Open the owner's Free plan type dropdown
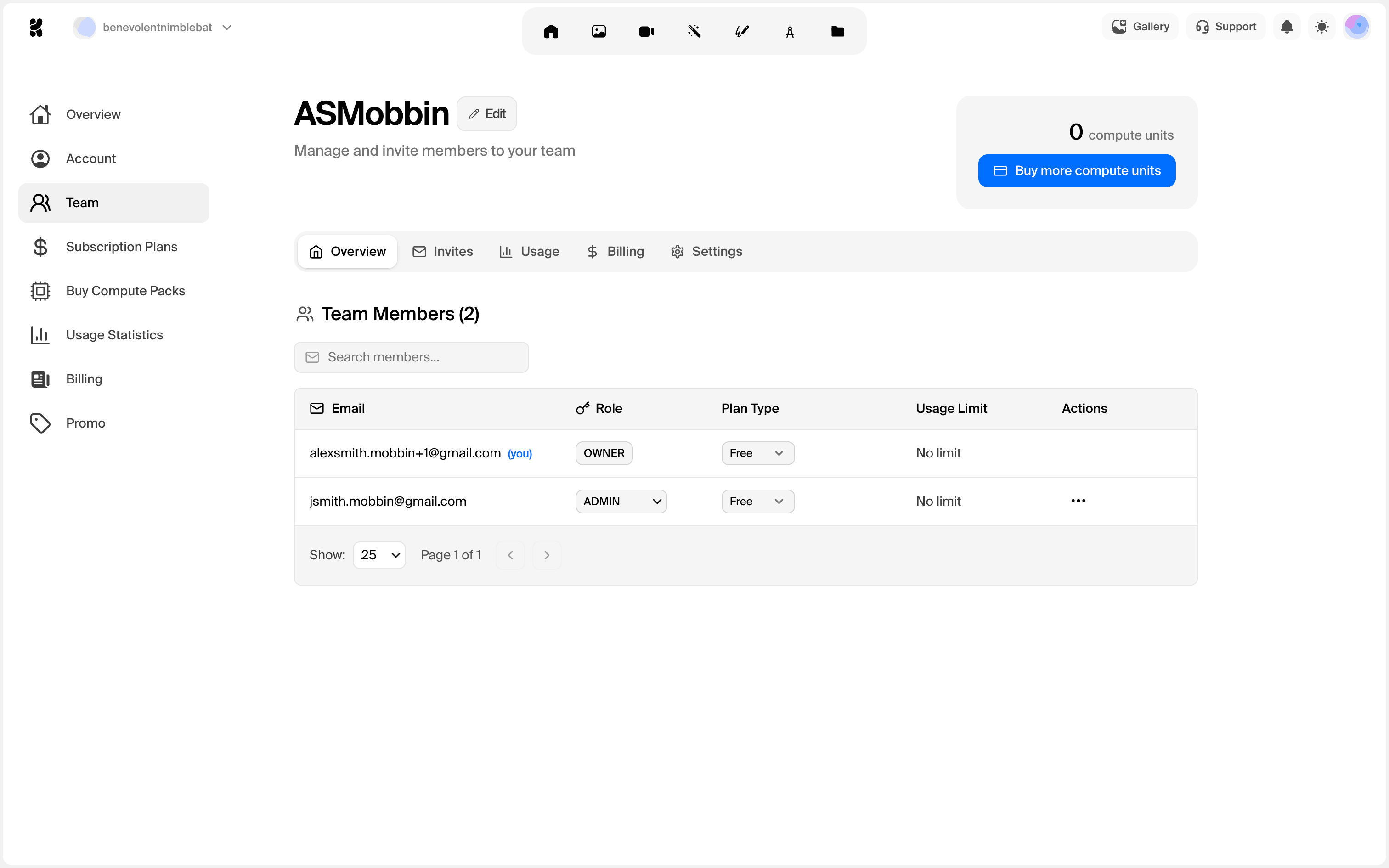The height and width of the screenshot is (868, 1389). [x=757, y=453]
